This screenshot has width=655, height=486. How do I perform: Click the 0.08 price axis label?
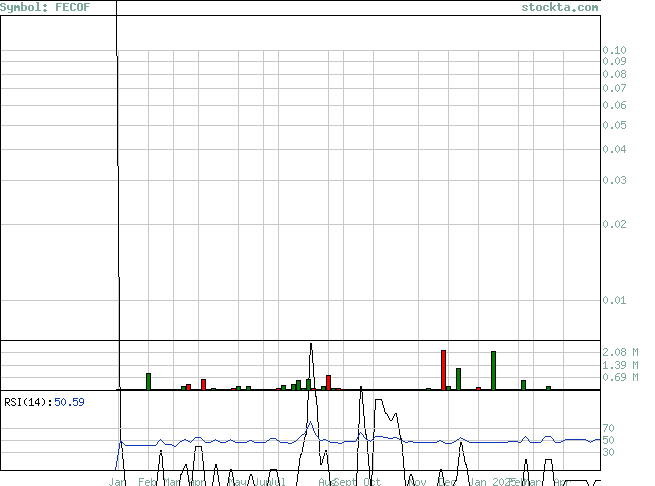614,74
